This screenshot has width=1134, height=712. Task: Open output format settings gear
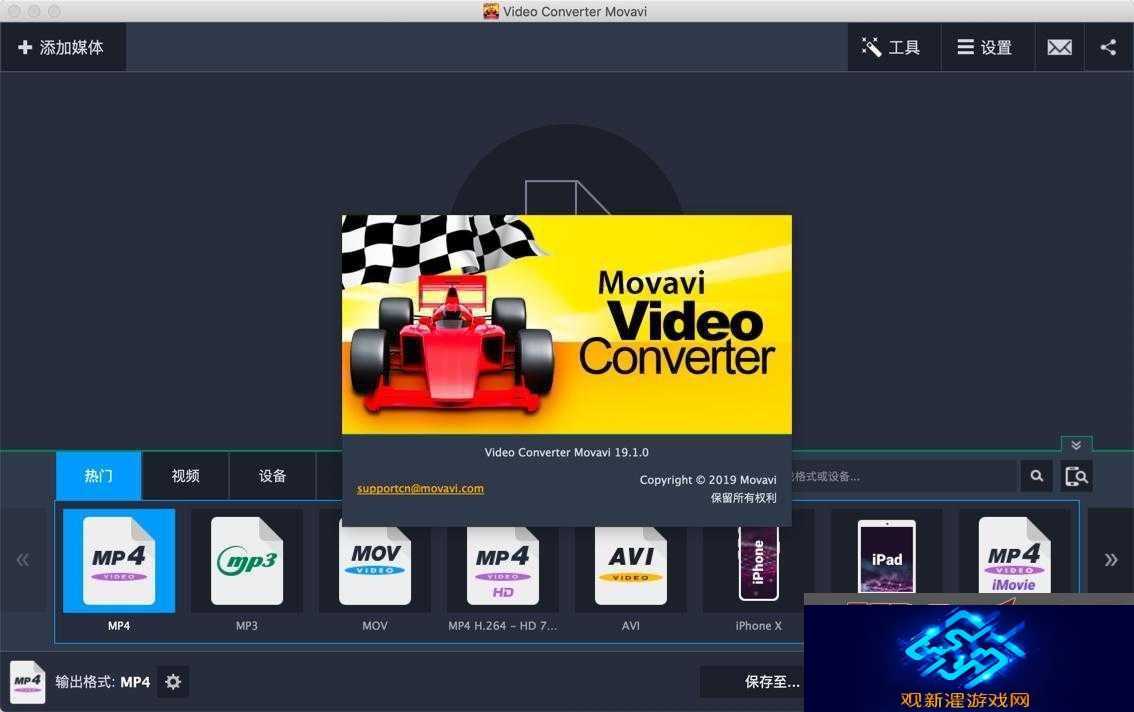coord(173,682)
